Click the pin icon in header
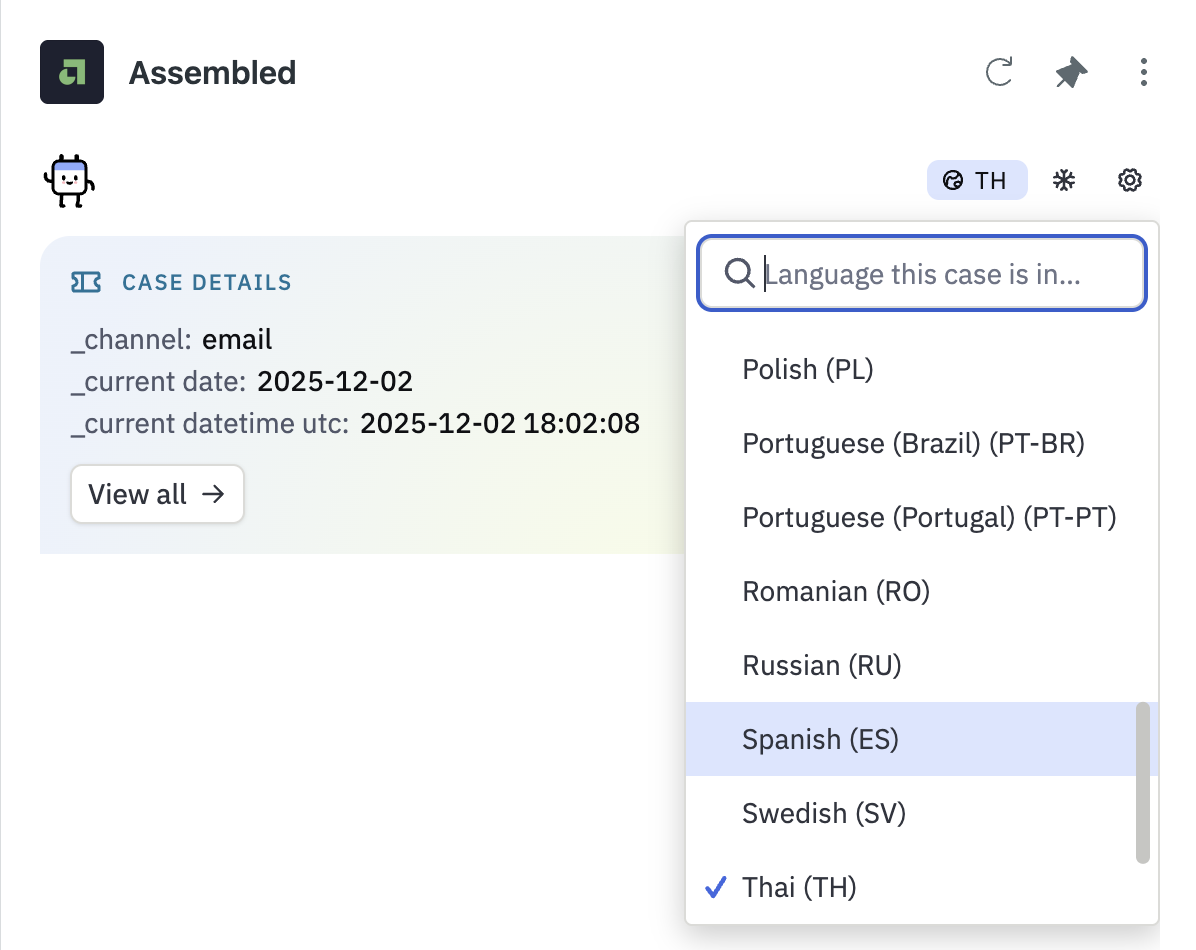This screenshot has width=1196, height=950. 1071,72
